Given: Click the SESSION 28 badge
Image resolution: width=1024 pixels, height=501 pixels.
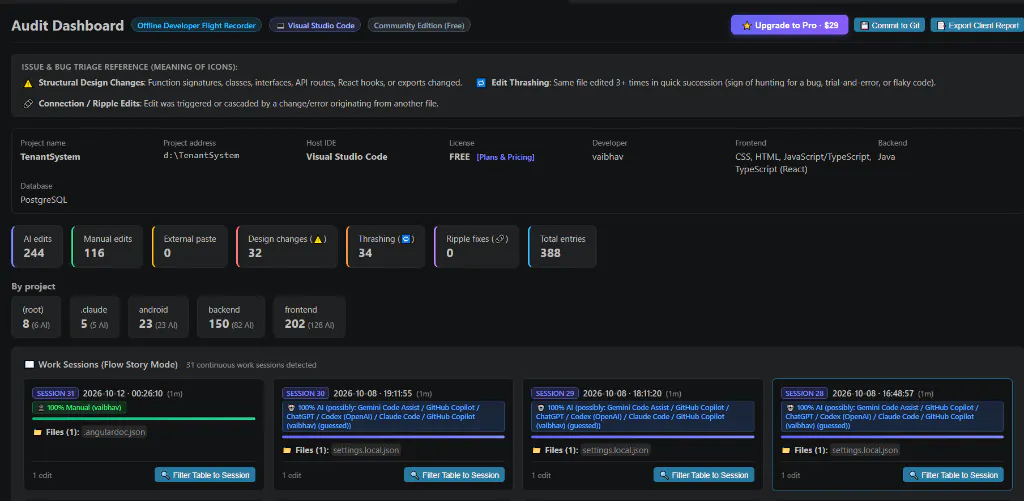Looking at the screenshot, I should click(x=805, y=393).
